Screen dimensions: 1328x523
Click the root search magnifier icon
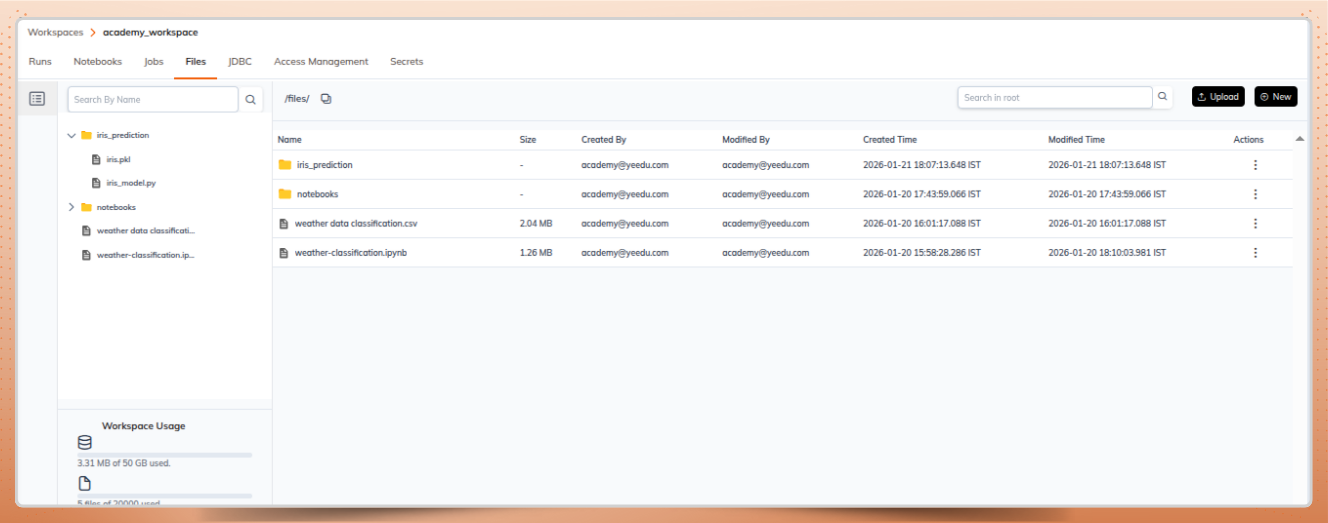[1163, 97]
